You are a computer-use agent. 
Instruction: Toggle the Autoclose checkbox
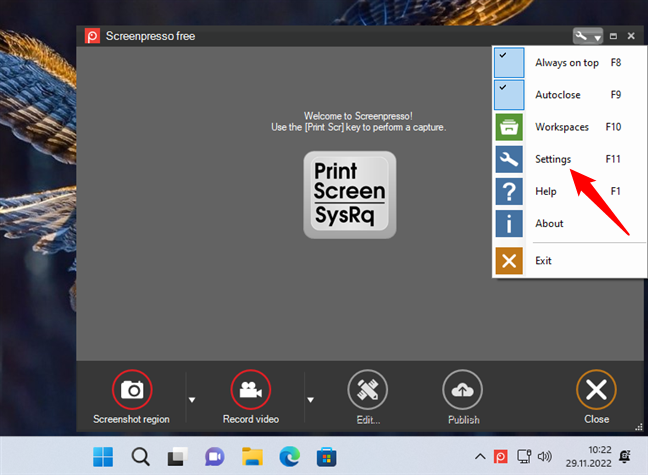pos(509,95)
